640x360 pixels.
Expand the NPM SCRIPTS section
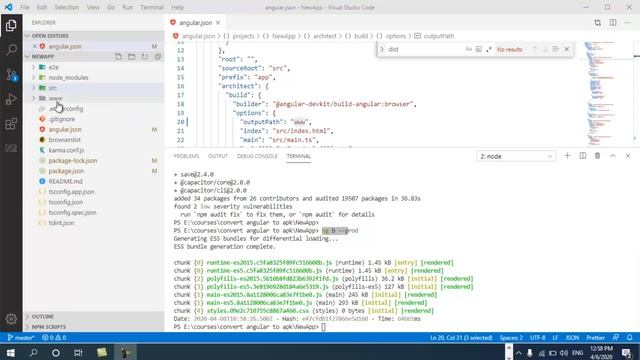click(x=94, y=327)
